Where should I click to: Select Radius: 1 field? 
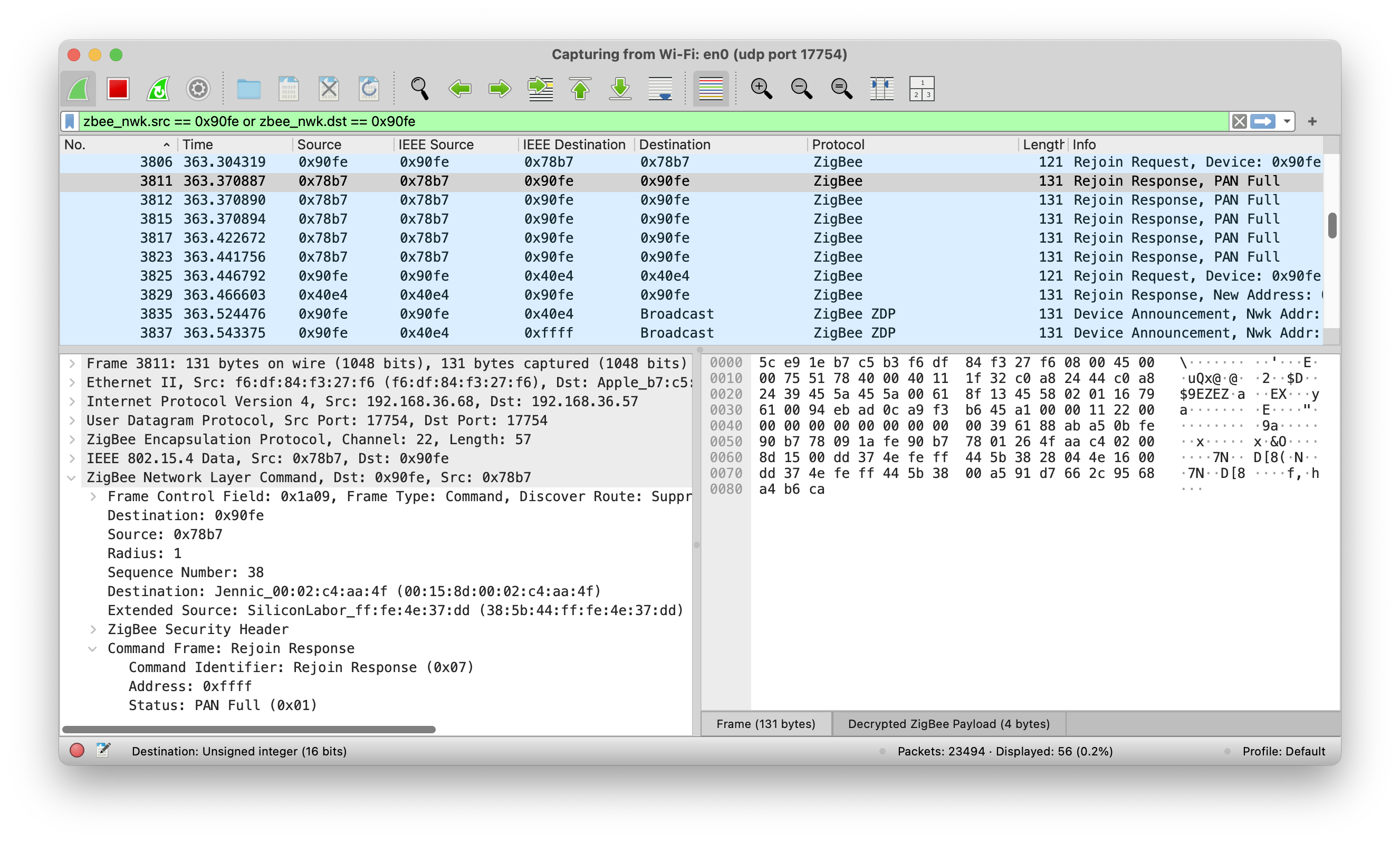pos(144,553)
